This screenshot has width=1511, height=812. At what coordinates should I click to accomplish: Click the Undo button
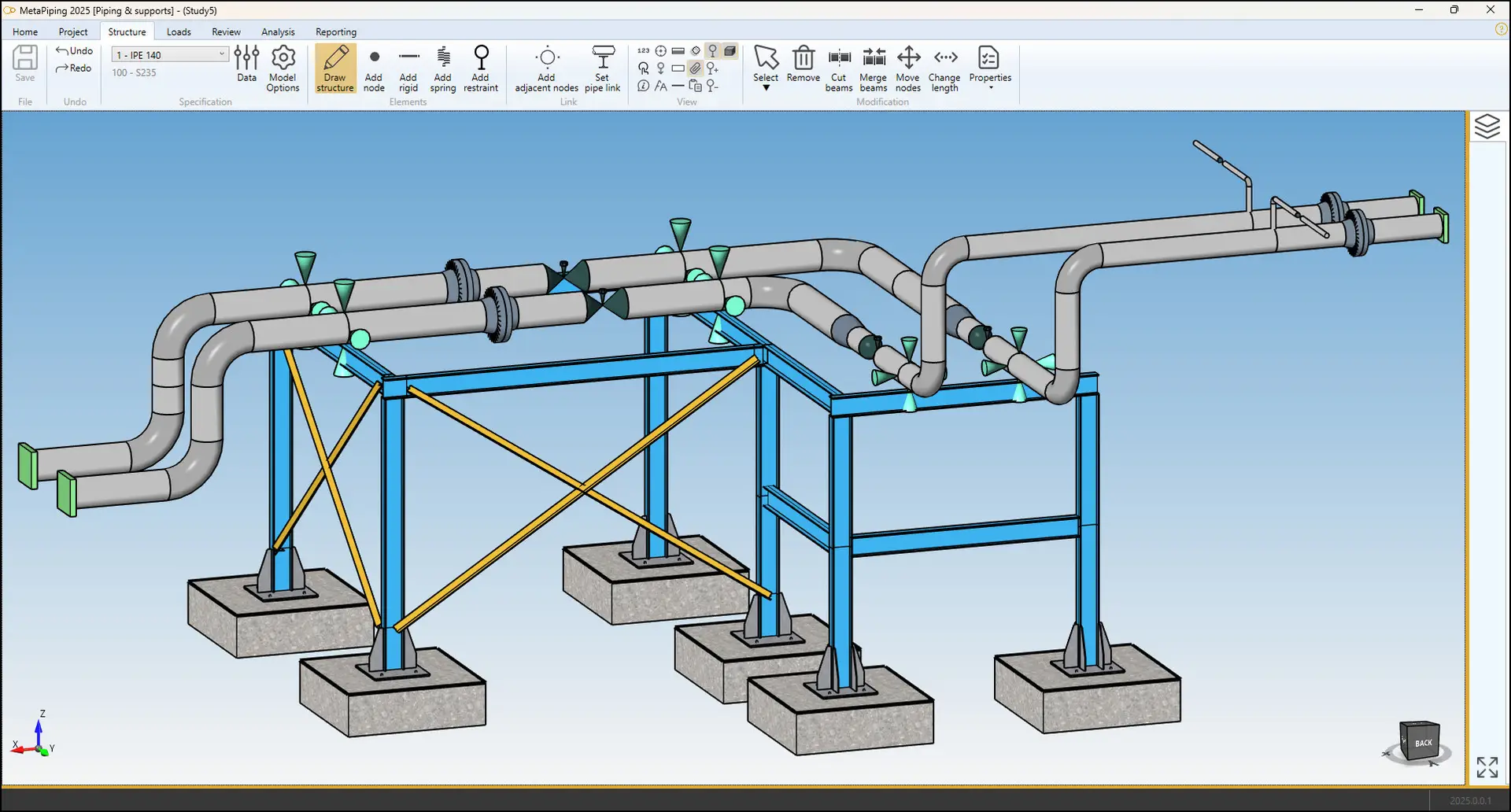[x=75, y=51]
